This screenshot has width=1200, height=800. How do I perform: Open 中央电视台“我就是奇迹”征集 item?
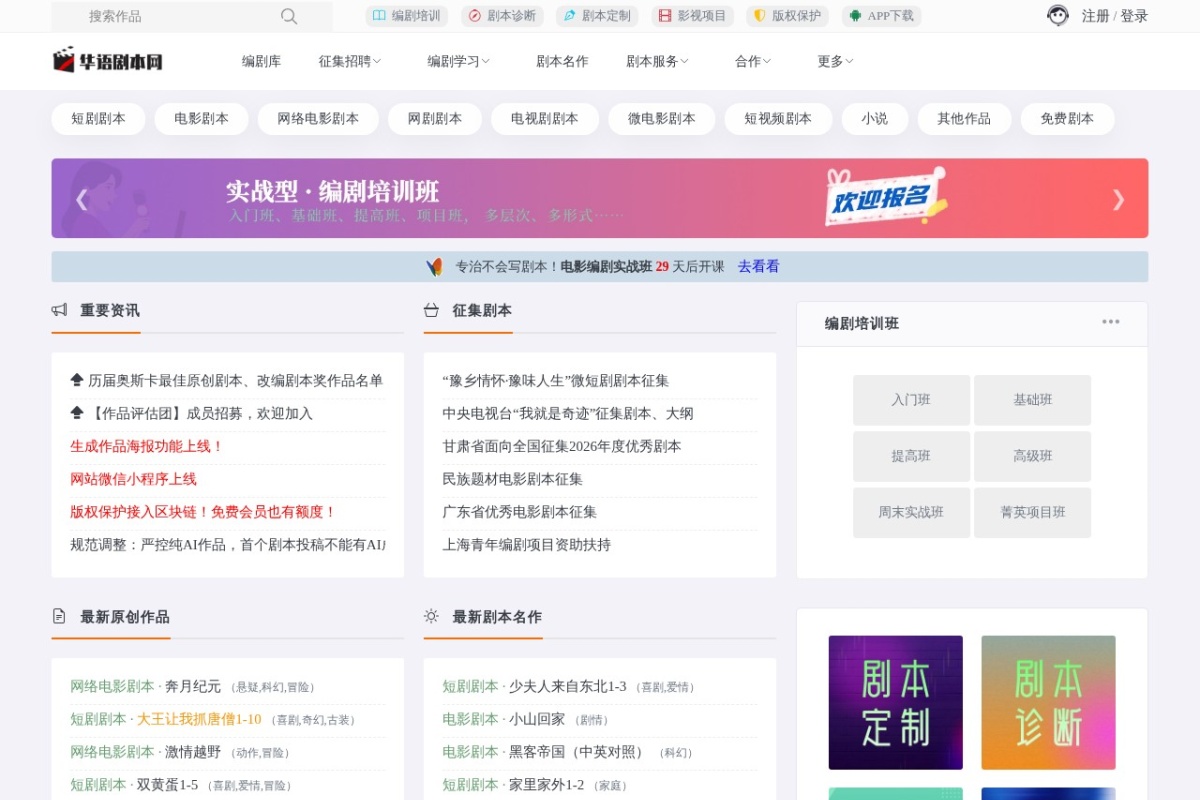(x=568, y=414)
